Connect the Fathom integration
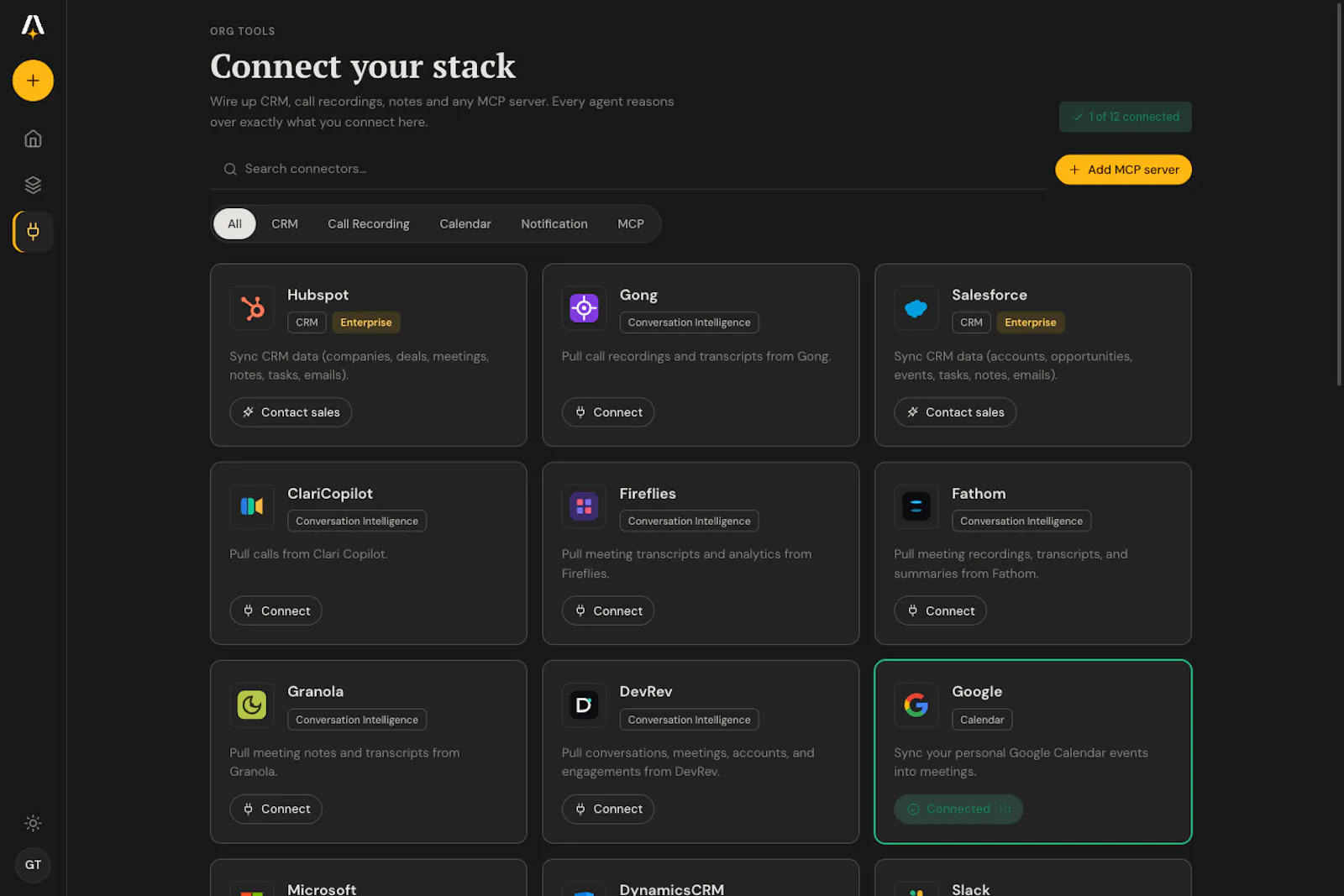This screenshot has height=896, width=1344. pos(940,610)
